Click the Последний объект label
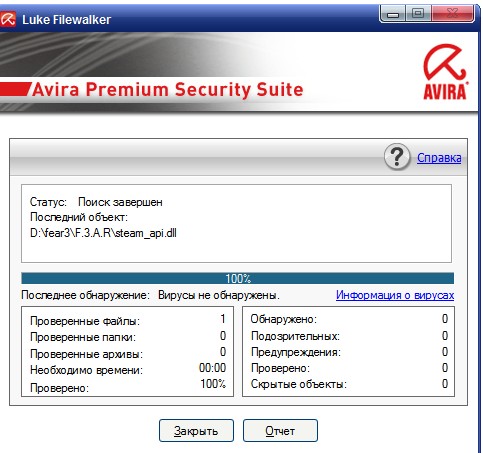 click(x=79, y=217)
